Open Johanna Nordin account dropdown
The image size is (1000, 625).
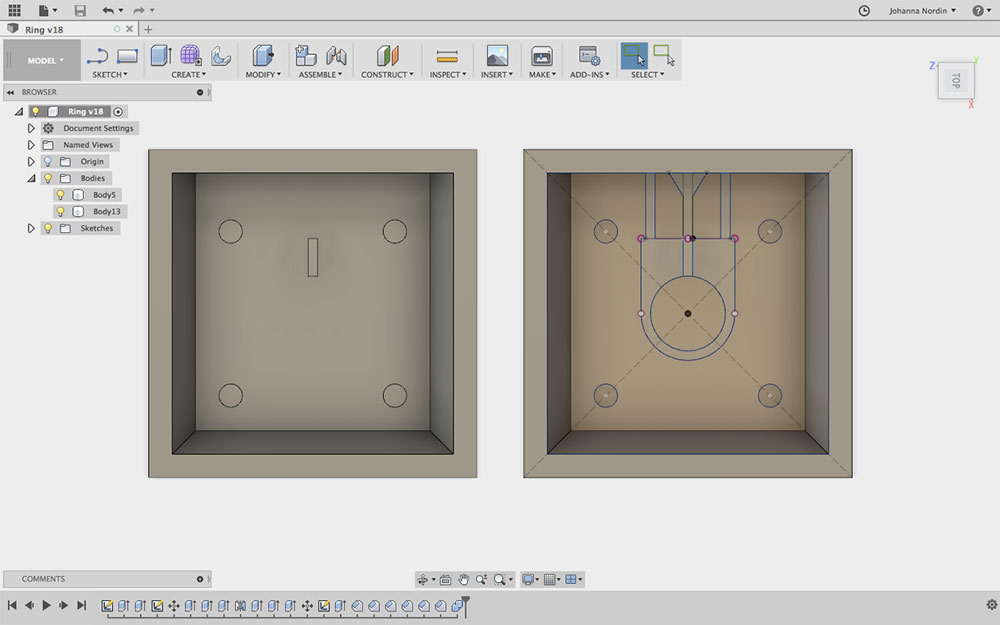coord(922,10)
